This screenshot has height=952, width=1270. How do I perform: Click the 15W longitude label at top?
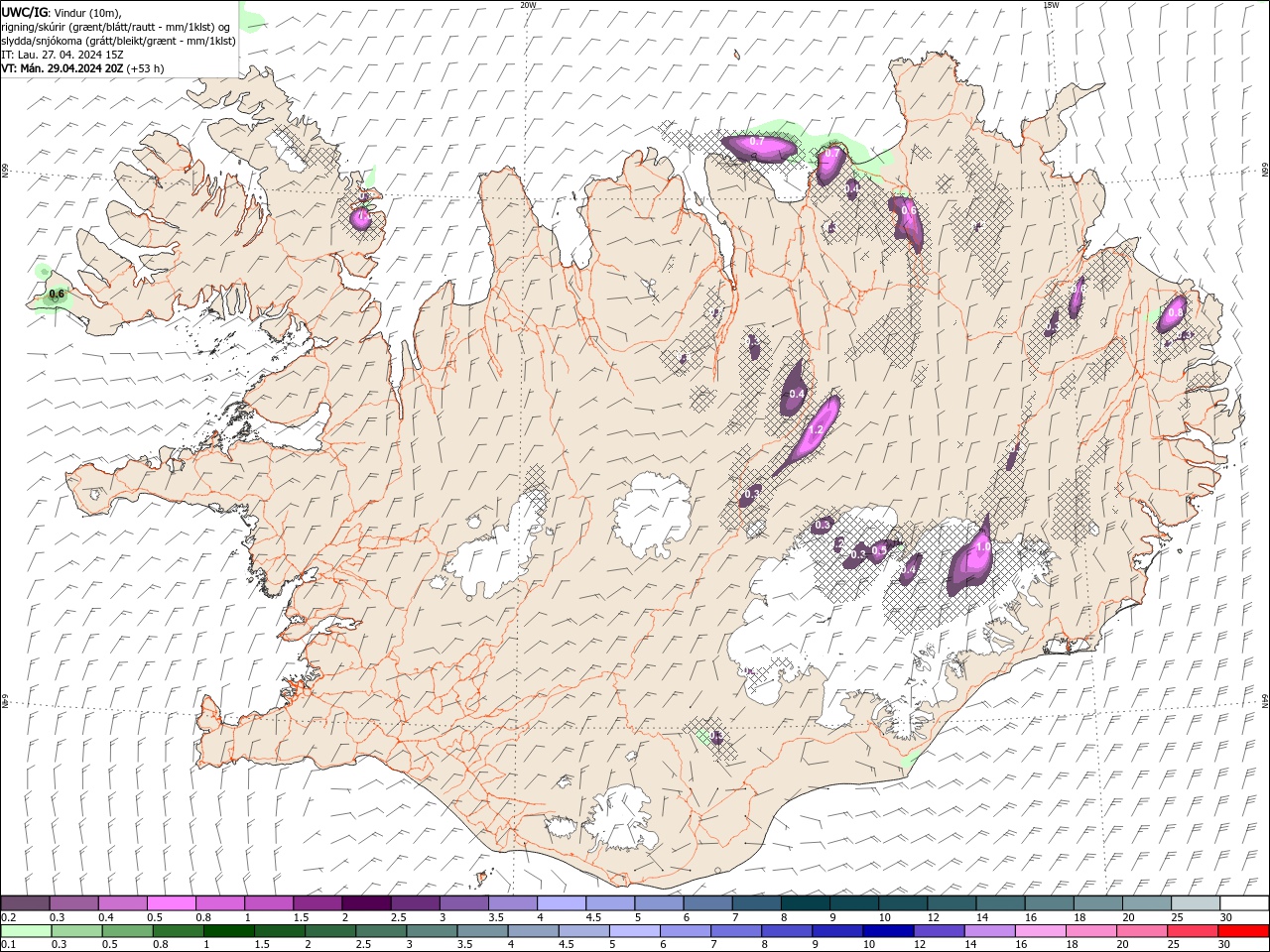click(1051, 5)
